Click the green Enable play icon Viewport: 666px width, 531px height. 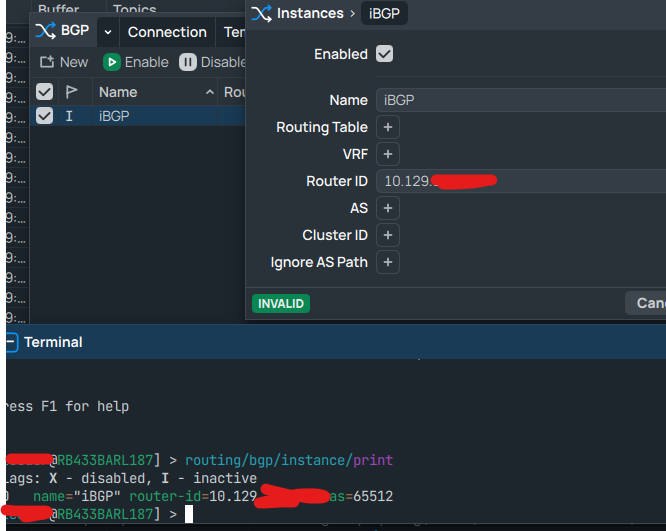pos(112,62)
